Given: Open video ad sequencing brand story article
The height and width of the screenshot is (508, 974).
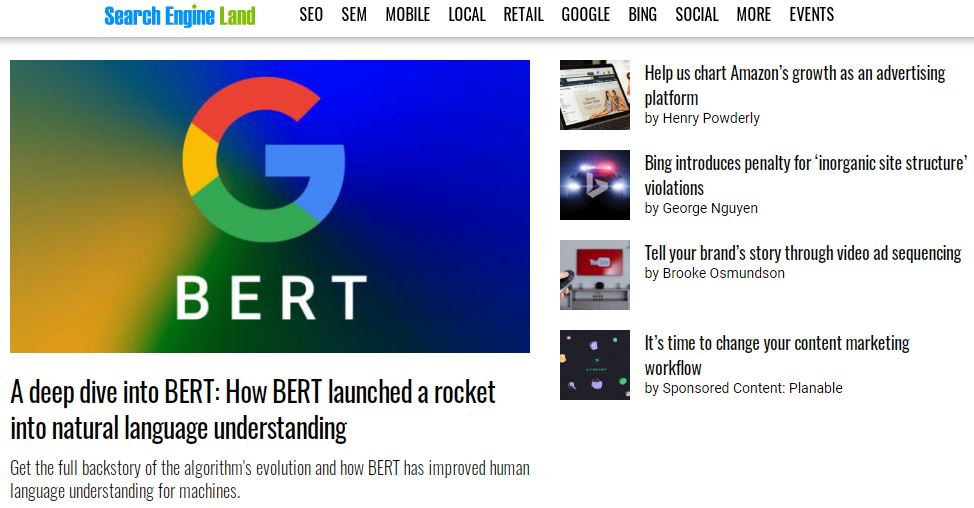Looking at the screenshot, I should pos(803,253).
